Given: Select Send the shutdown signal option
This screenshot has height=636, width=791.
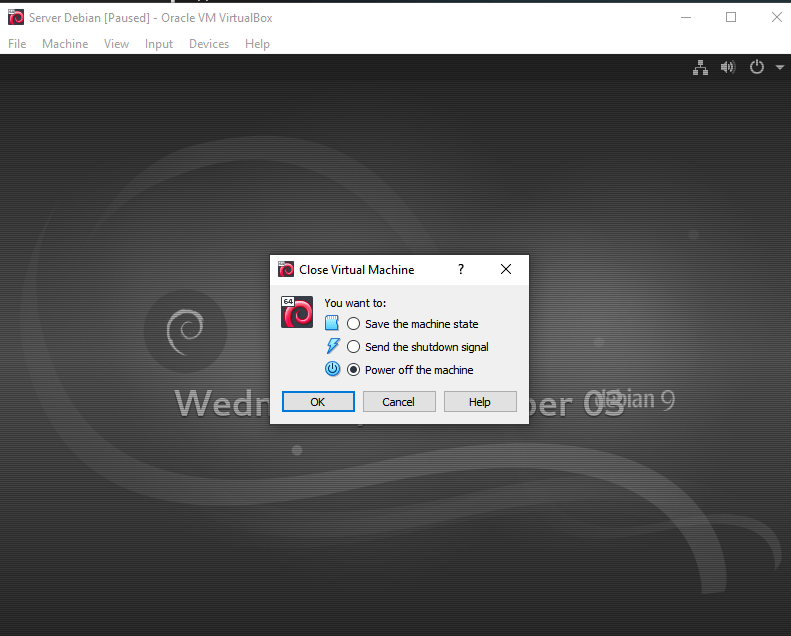Looking at the screenshot, I should click(354, 347).
